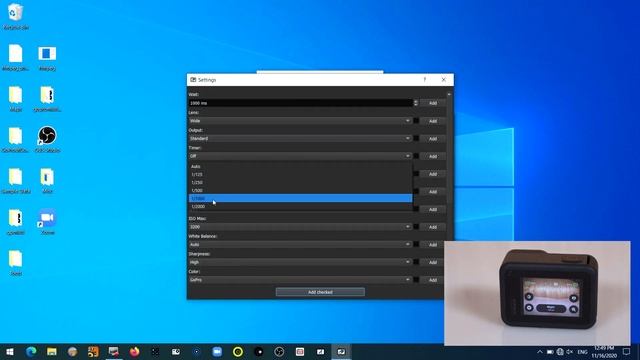Screen dimensions: 640x360
Task: Choose 1/2000 in the open shutter list
Action: [300, 207]
